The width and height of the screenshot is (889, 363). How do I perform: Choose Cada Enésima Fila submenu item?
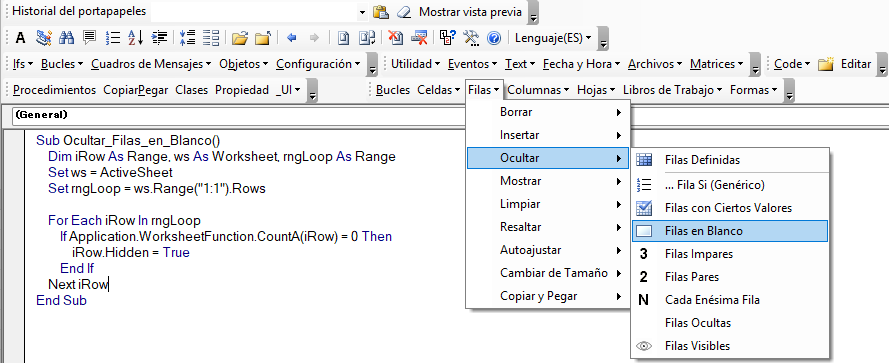[730, 300]
